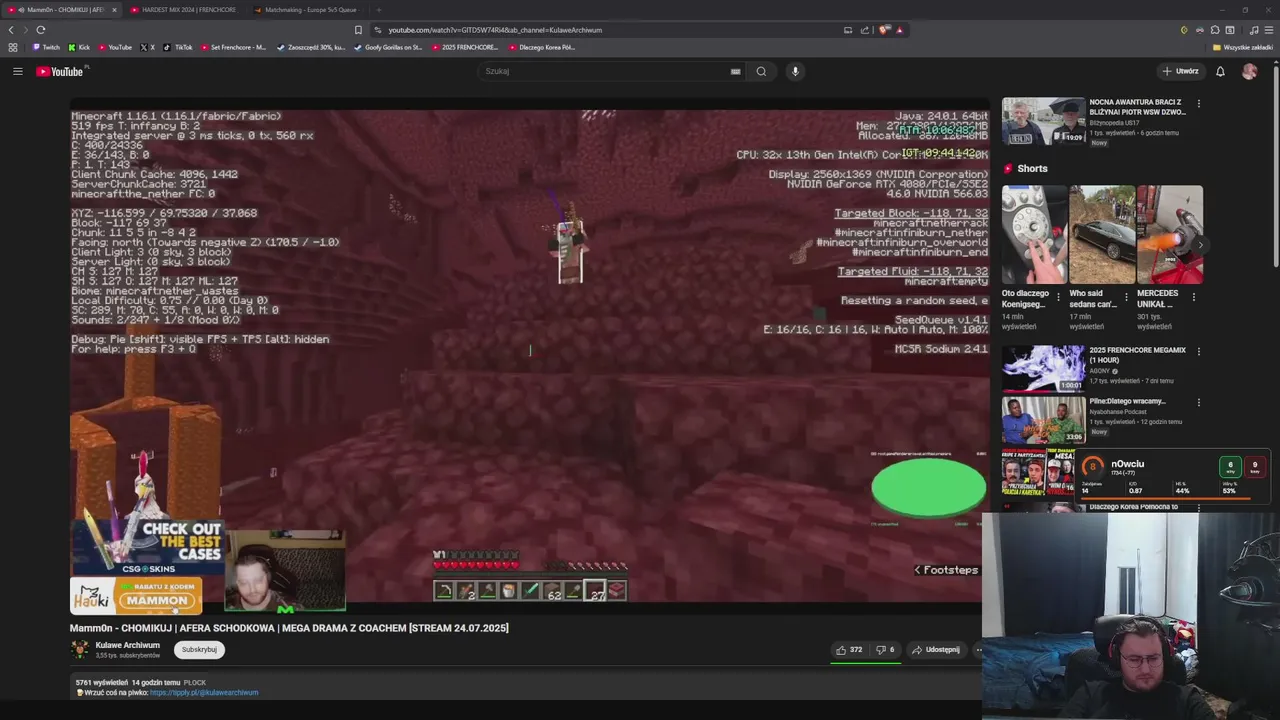1280x720 pixels.
Task: Open the browser main menu icon
Action: tap(1270, 30)
